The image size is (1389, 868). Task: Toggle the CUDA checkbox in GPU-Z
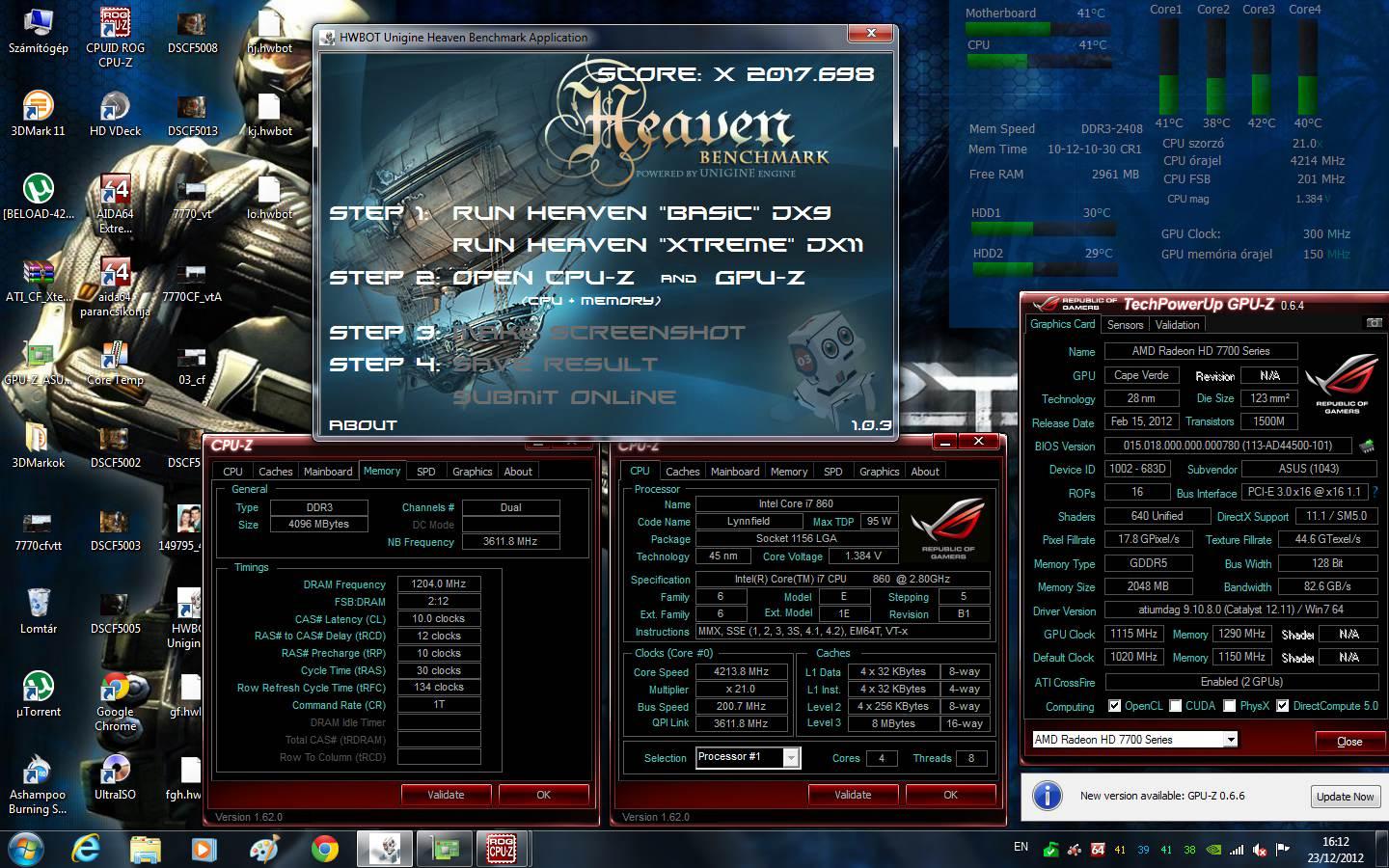point(1175,706)
